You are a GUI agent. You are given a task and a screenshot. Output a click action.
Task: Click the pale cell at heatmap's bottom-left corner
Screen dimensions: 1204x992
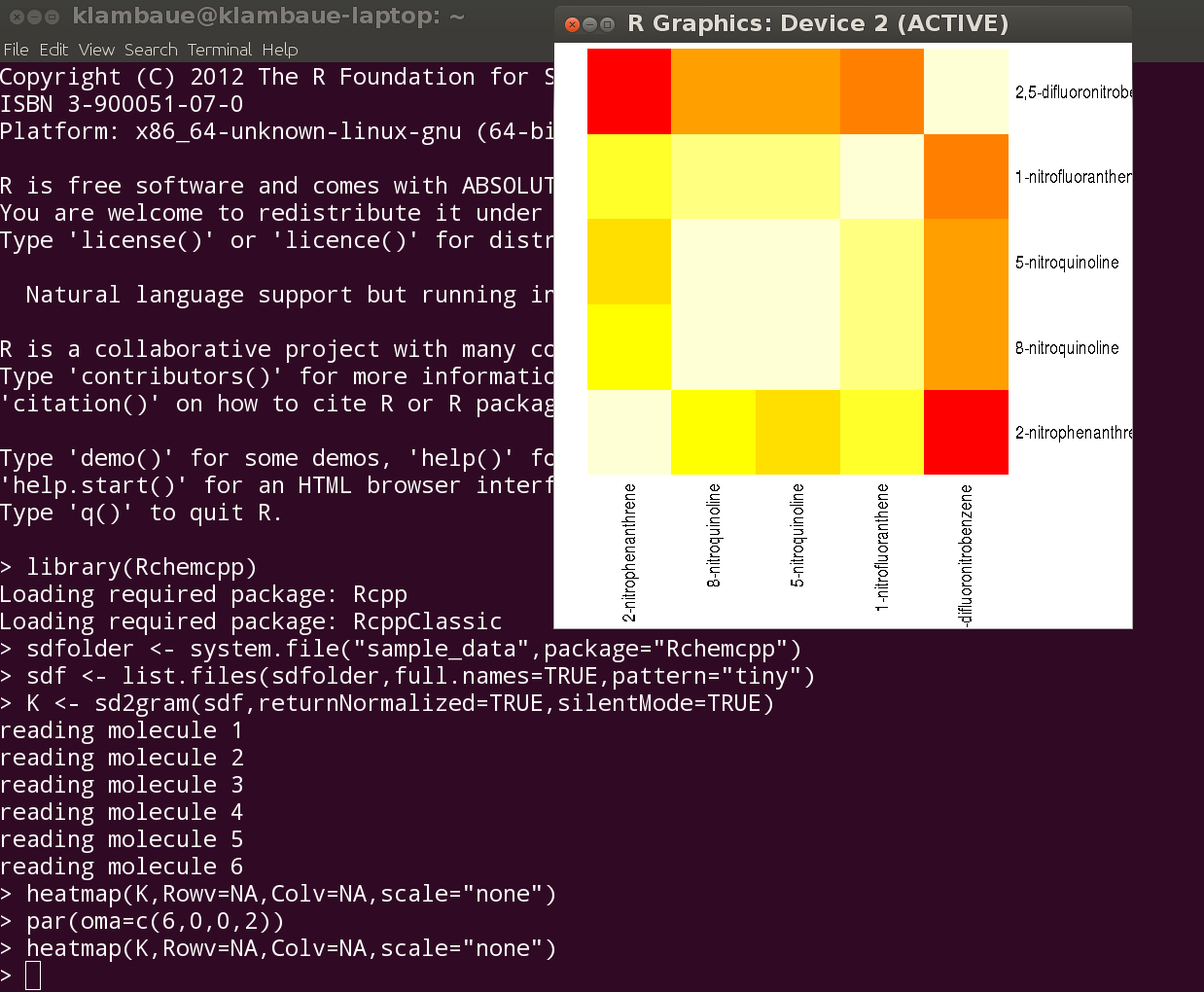click(x=629, y=432)
